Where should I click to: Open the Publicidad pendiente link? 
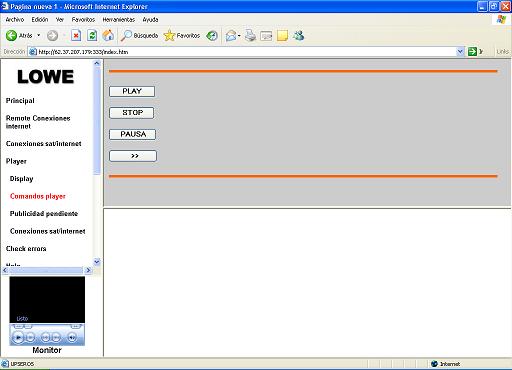pos(44,214)
